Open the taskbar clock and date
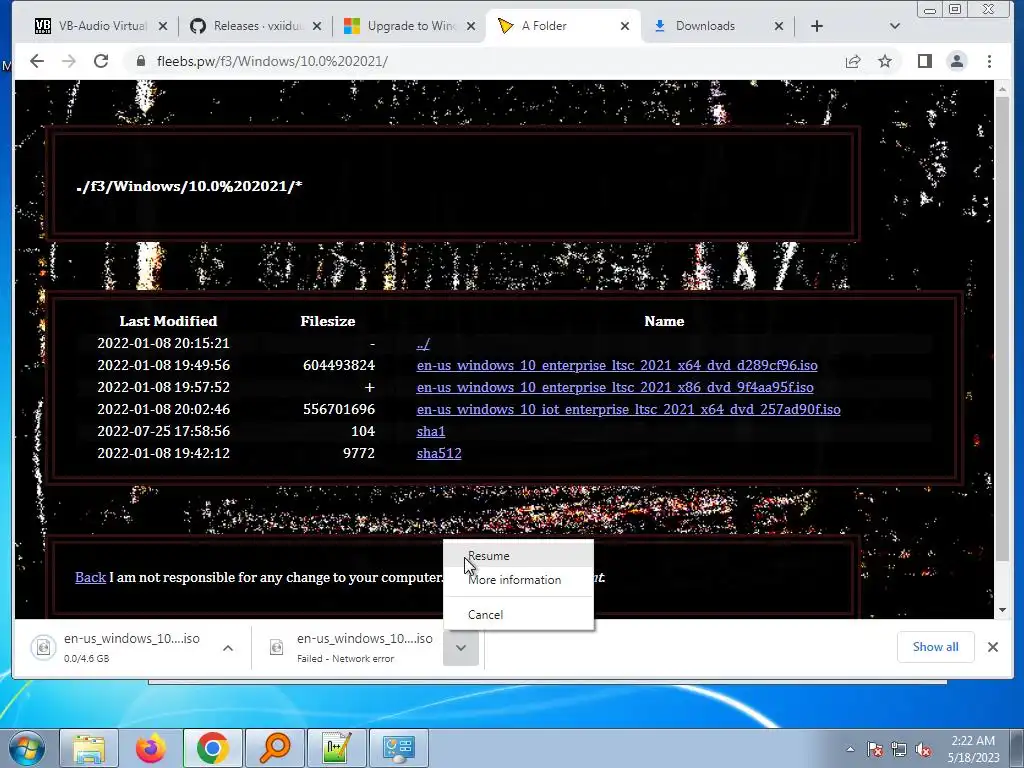This screenshot has height=768, width=1024. tap(973, 749)
